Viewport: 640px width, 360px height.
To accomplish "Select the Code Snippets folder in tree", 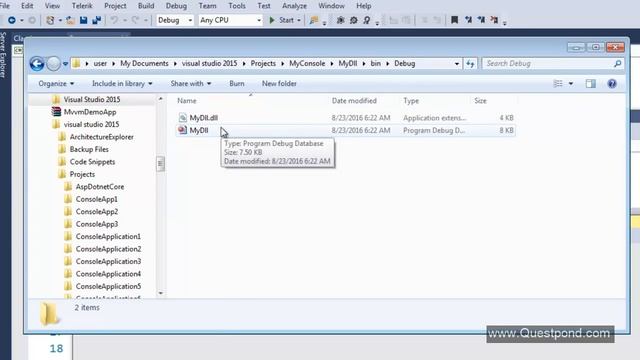I will pyautogui.click(x=92, y=162).
